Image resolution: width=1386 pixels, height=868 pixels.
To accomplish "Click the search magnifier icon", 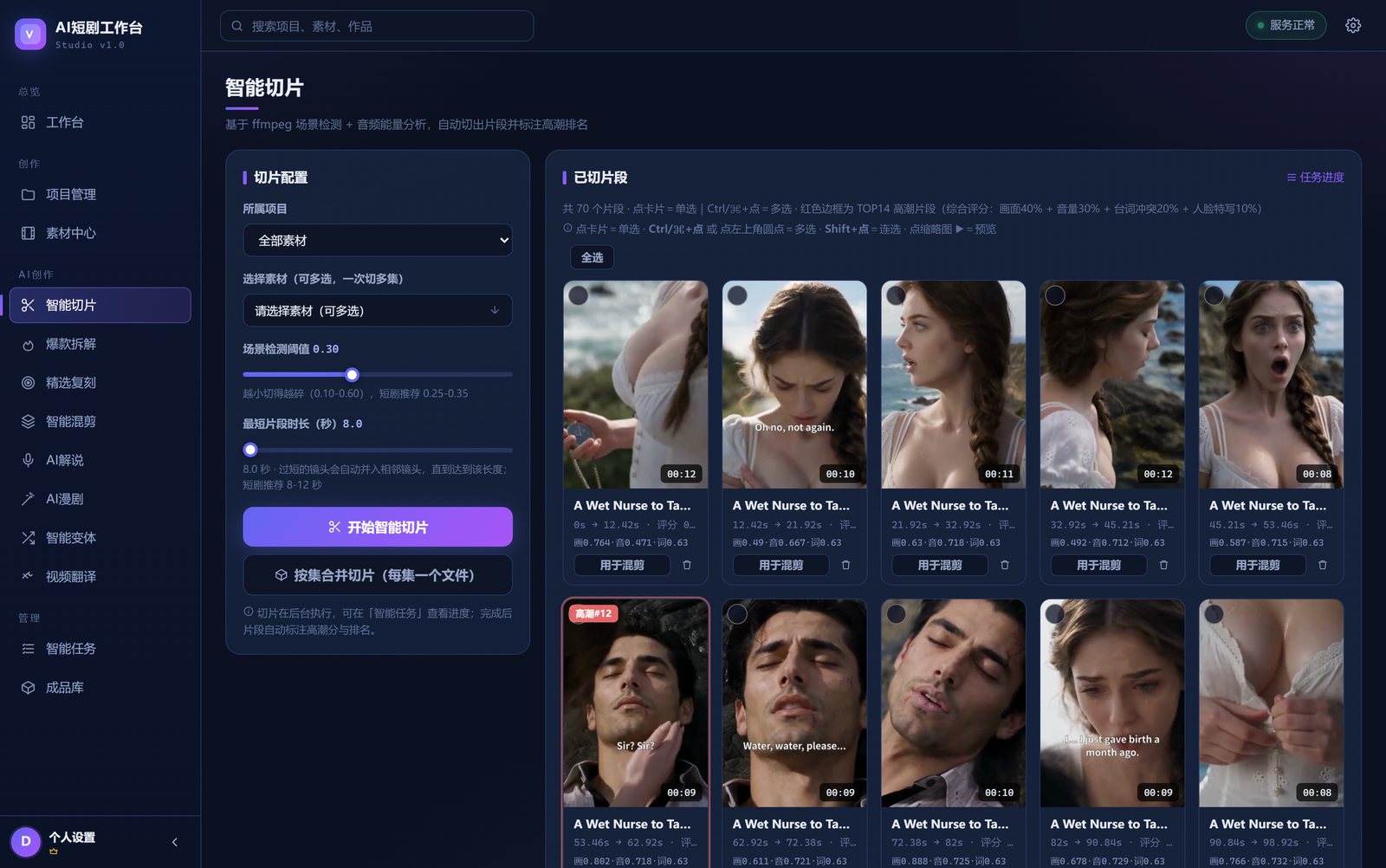I will click(237, 26).
